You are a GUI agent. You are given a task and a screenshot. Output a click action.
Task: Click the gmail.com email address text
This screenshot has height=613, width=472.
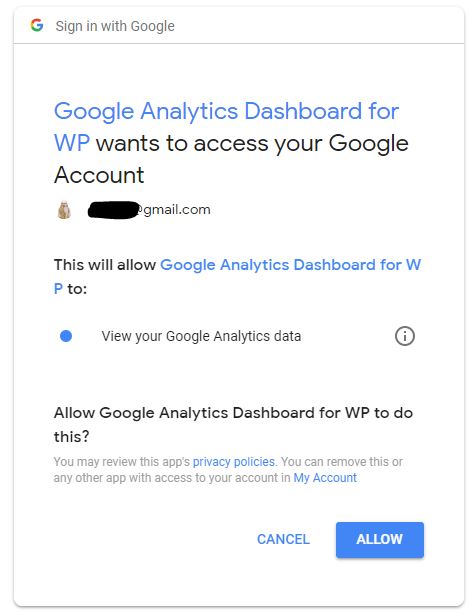(x=177, y=210)
